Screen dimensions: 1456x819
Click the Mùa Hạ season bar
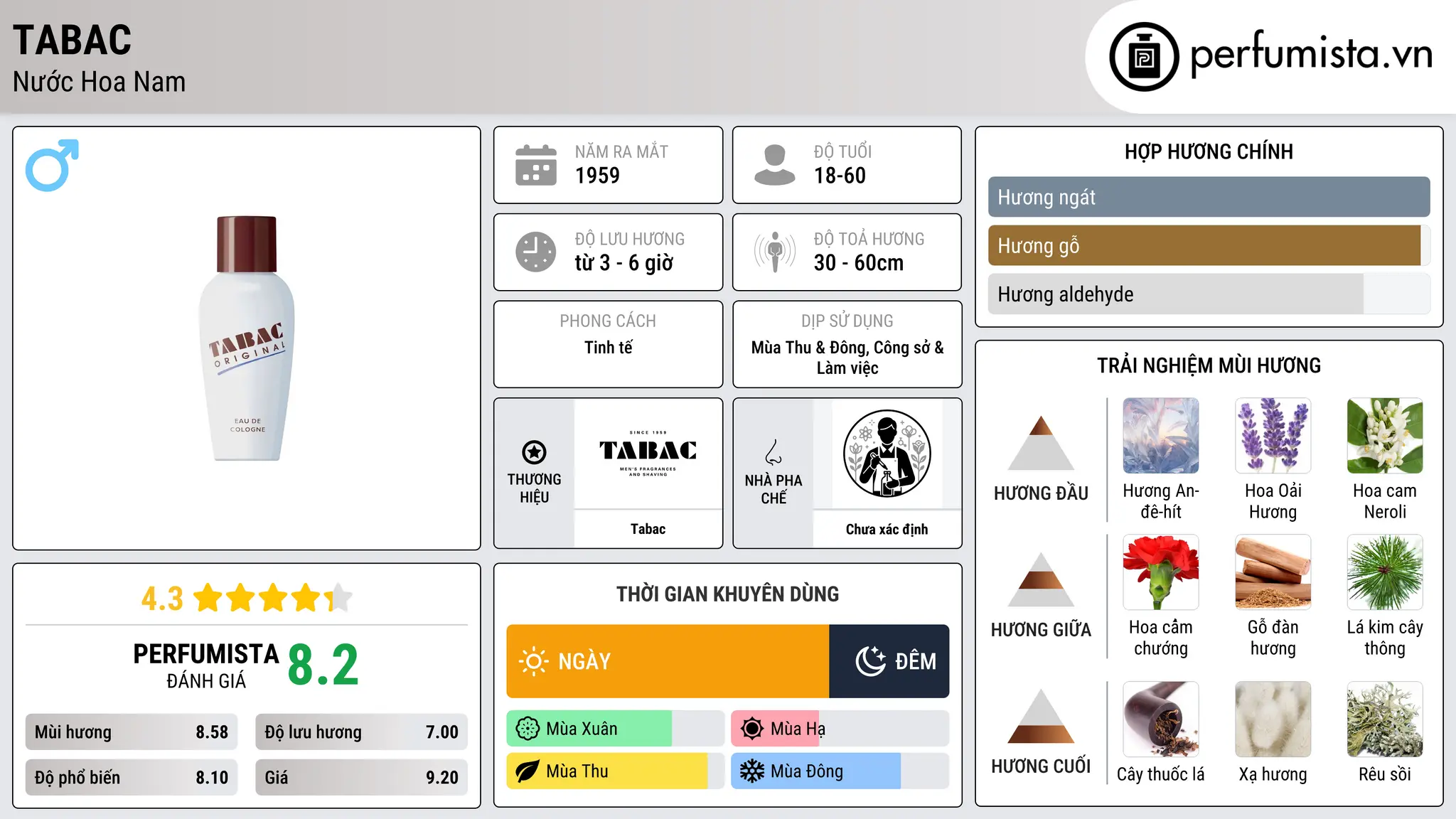click(x=840, y=729)
